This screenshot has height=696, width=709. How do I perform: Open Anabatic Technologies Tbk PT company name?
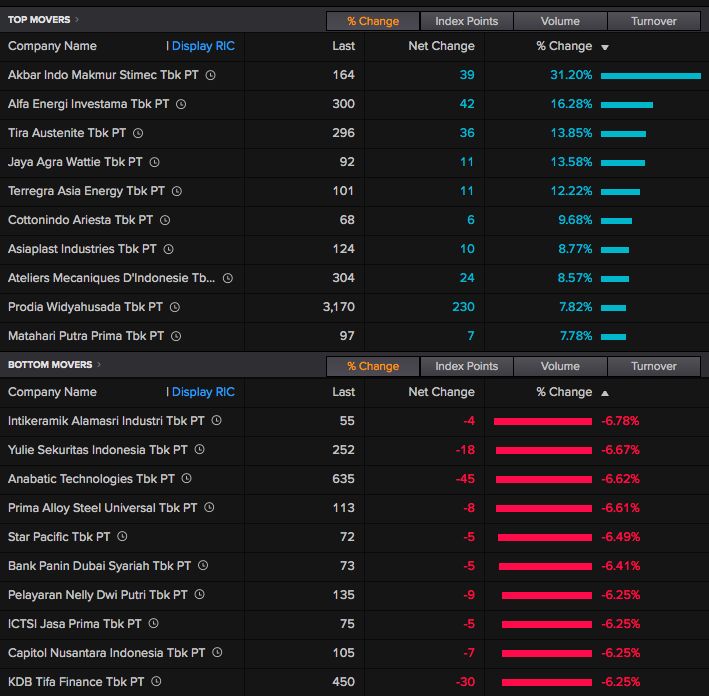(x=91, y=479)
